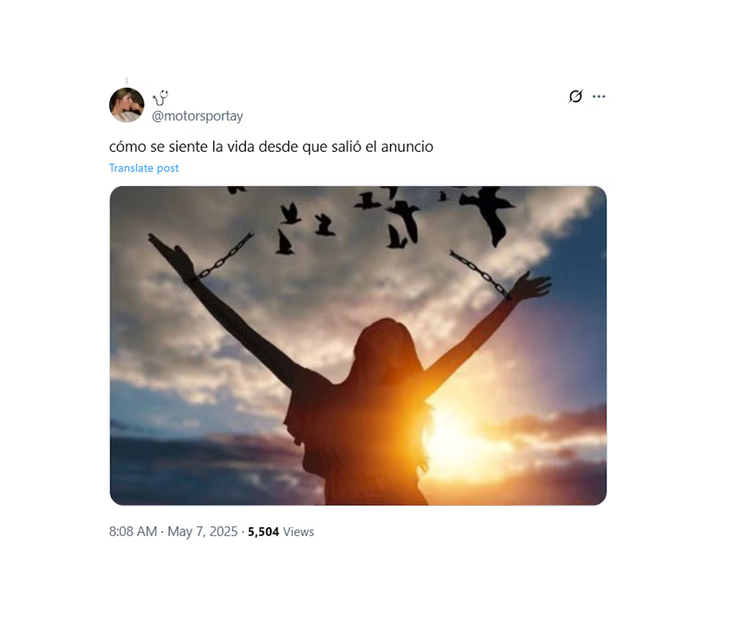Image resolution: width=730 pixels, height=626 pixels.
Task: Click the broken chain on her left-raised hand
Action: [x=223, y=257]
